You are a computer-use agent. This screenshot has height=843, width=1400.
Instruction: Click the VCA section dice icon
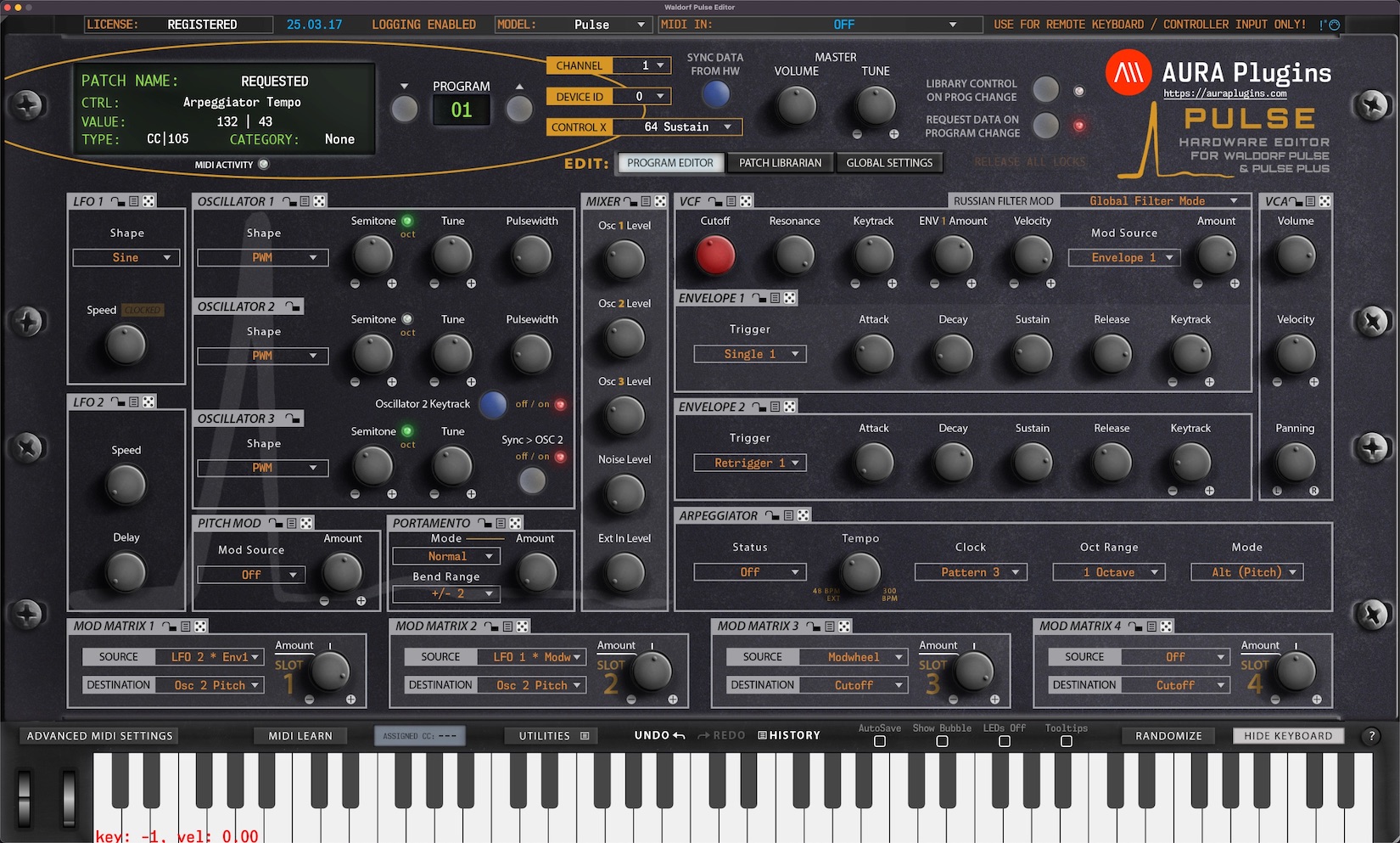[1325, 201]
